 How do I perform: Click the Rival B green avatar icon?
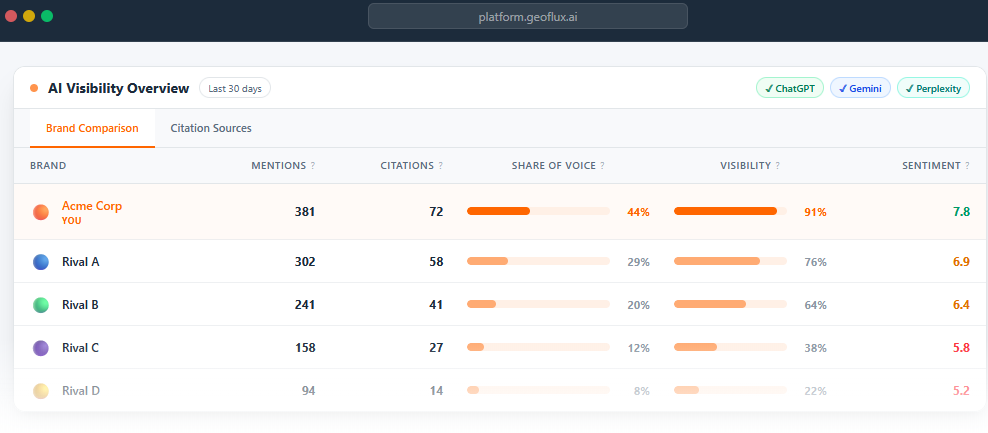[x=40, y=305]
